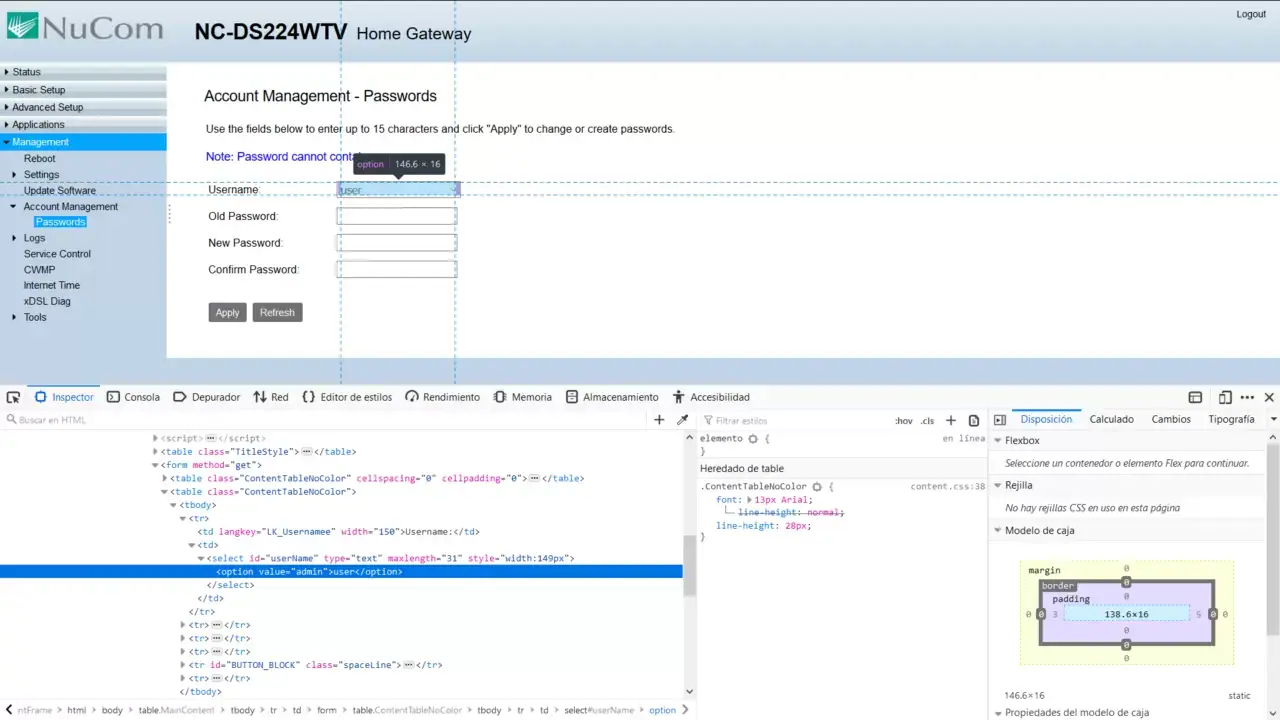Open Update Software in sidebar

point(60,190)
